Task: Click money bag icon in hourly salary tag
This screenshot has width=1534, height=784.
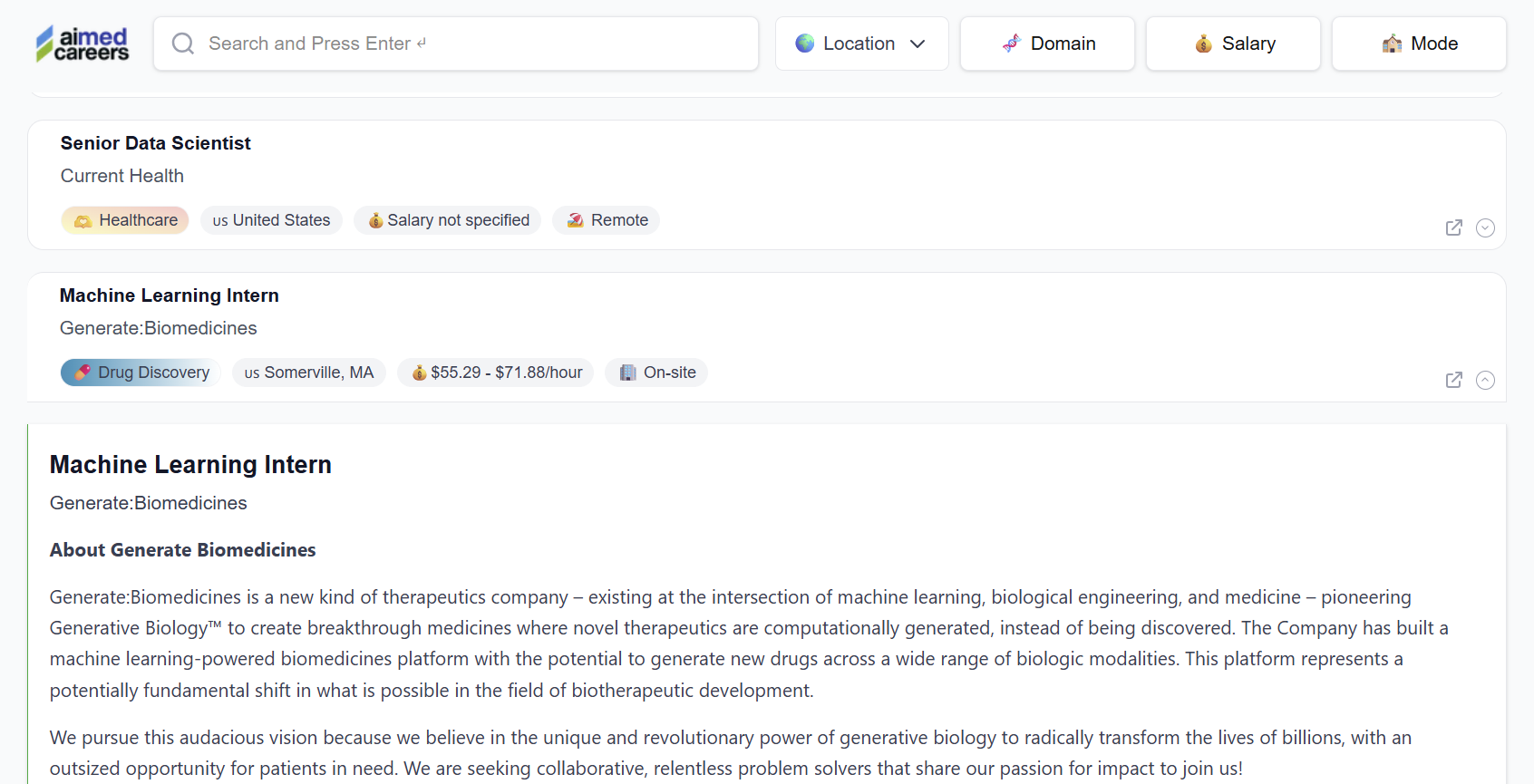Action: point(419,373)
